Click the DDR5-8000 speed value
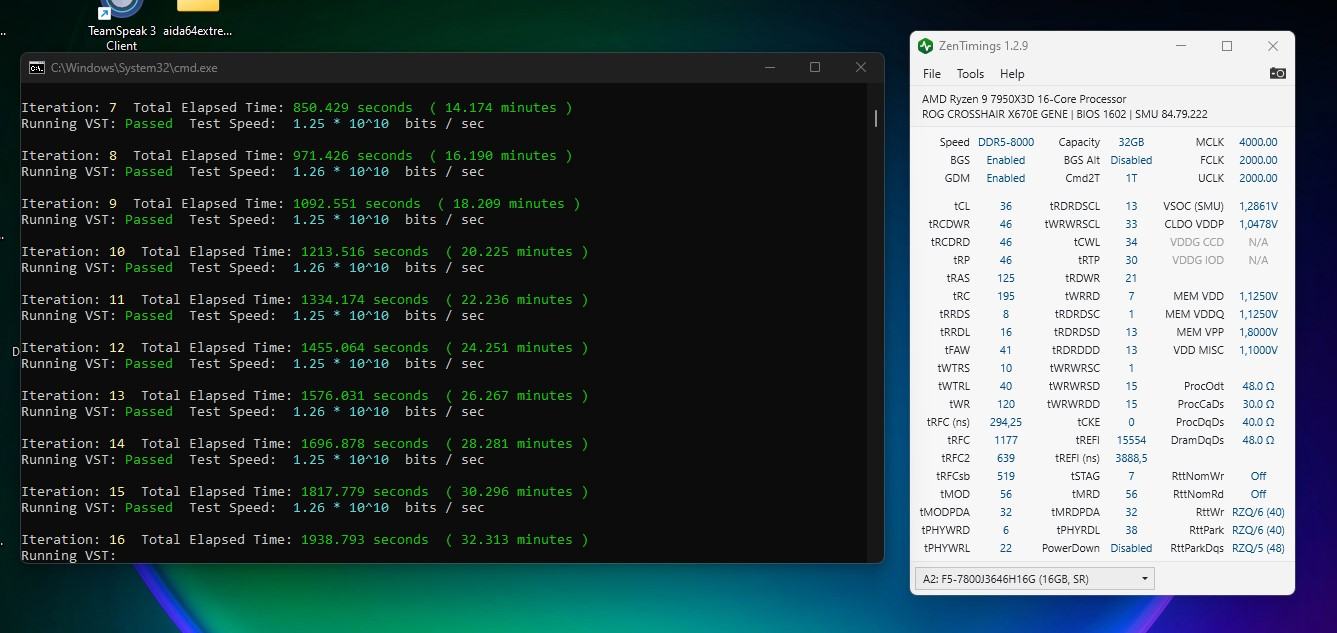 pos(1006,142)
